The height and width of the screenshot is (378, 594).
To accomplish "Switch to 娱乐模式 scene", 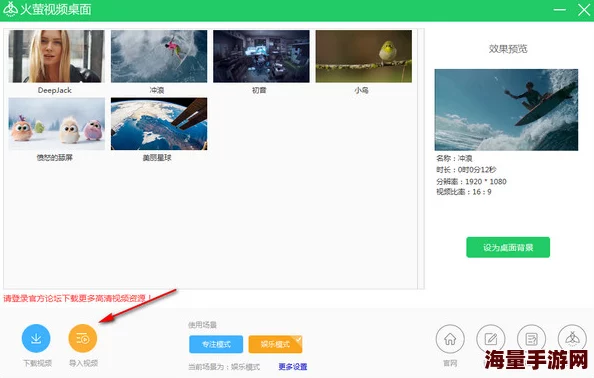I will click(x=275, y=344).
